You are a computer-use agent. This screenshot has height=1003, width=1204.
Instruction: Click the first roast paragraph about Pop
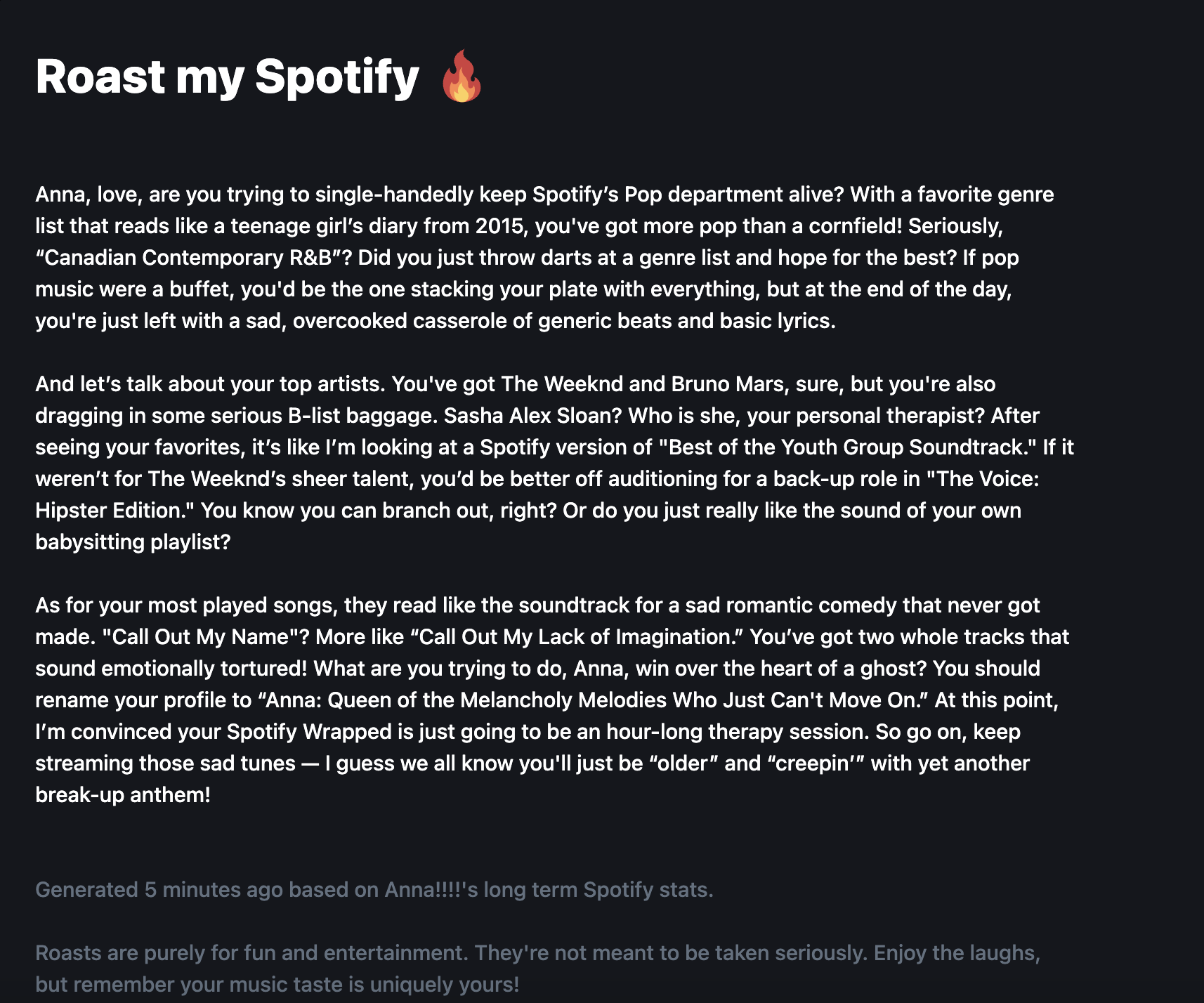(x=544, y=257)
